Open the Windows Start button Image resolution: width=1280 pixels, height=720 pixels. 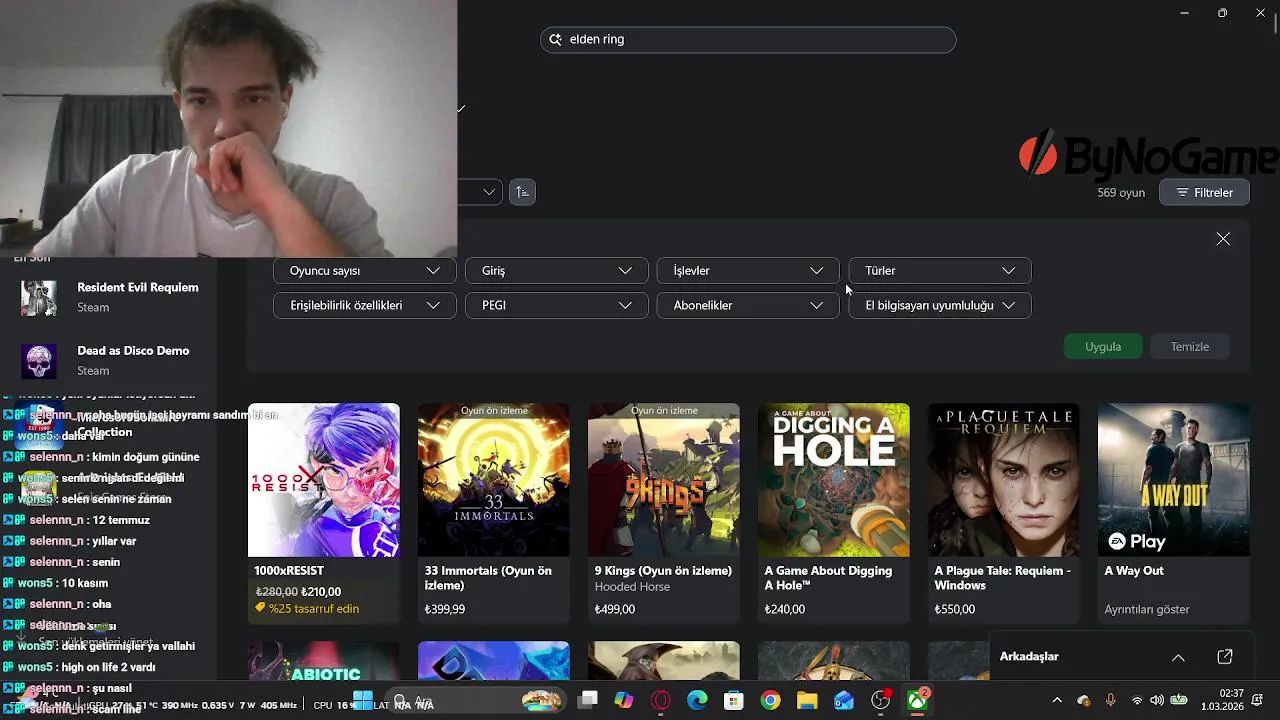[363, 701]
